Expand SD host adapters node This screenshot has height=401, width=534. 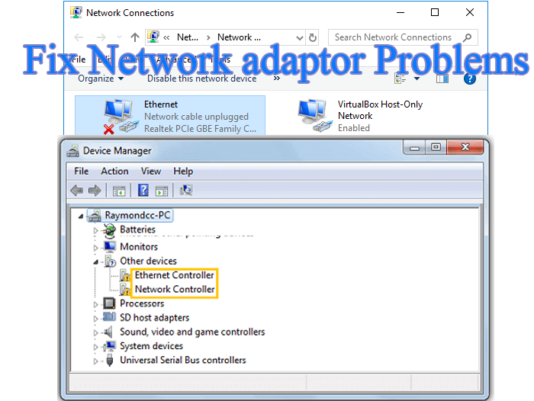(96, 319)
